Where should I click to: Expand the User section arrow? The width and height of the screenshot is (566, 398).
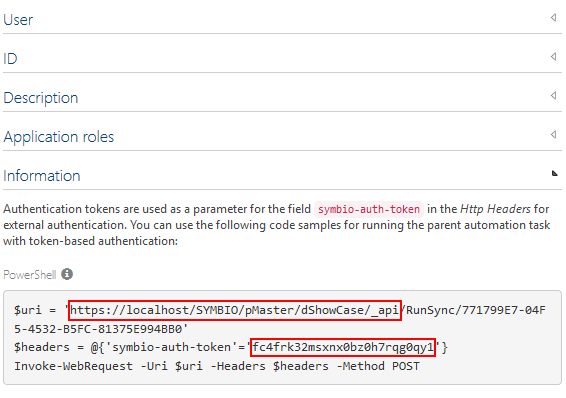click(553, 17)
